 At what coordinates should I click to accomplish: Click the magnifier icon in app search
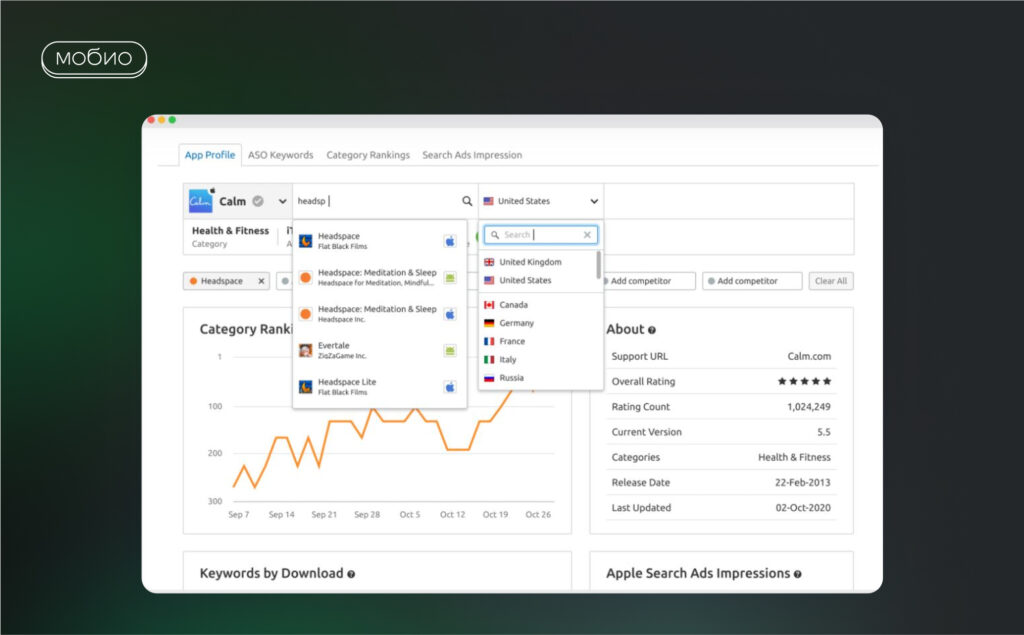tap(467, 201)
